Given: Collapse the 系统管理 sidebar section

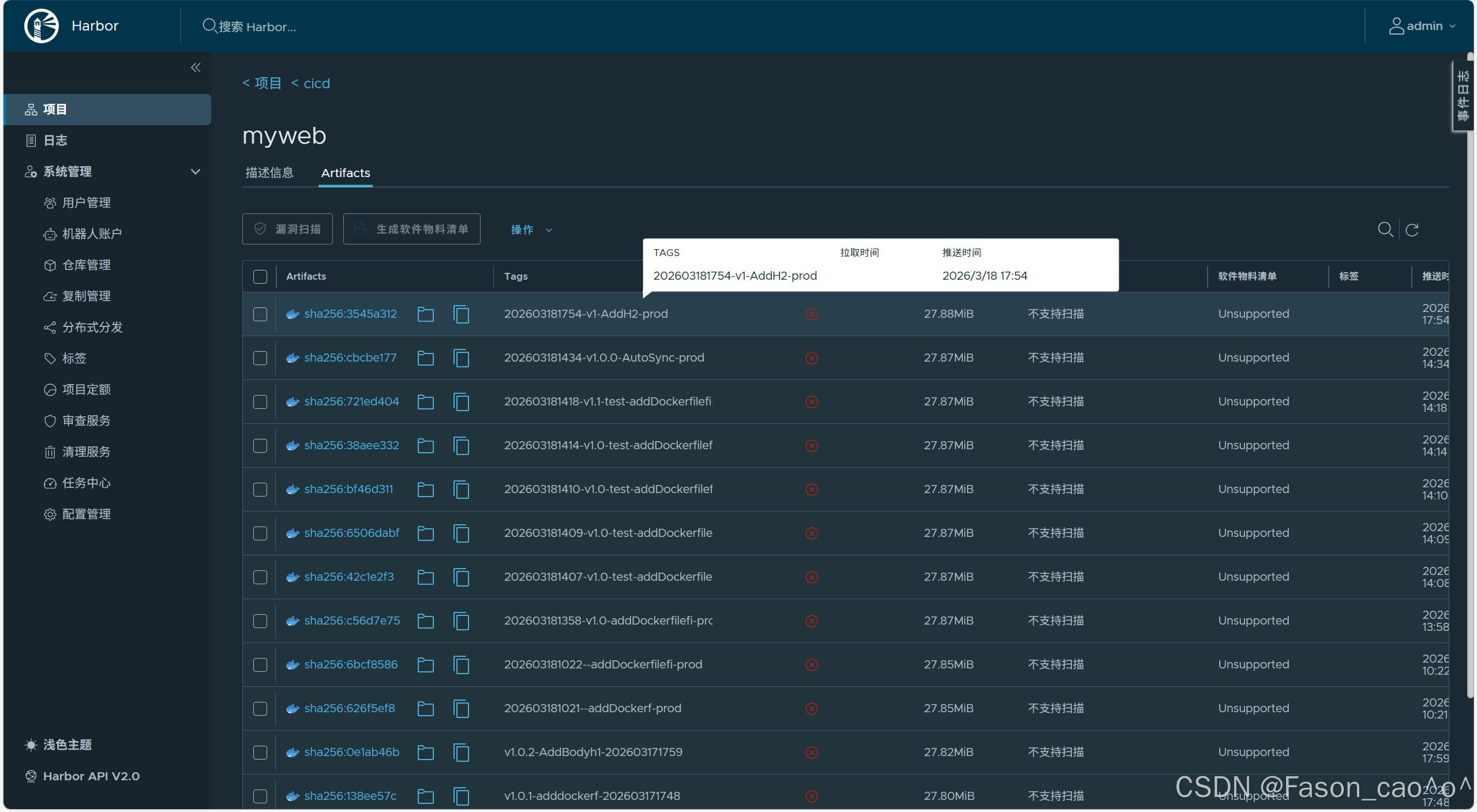Looking at the screenshot, I should click(x=196, y=172).
